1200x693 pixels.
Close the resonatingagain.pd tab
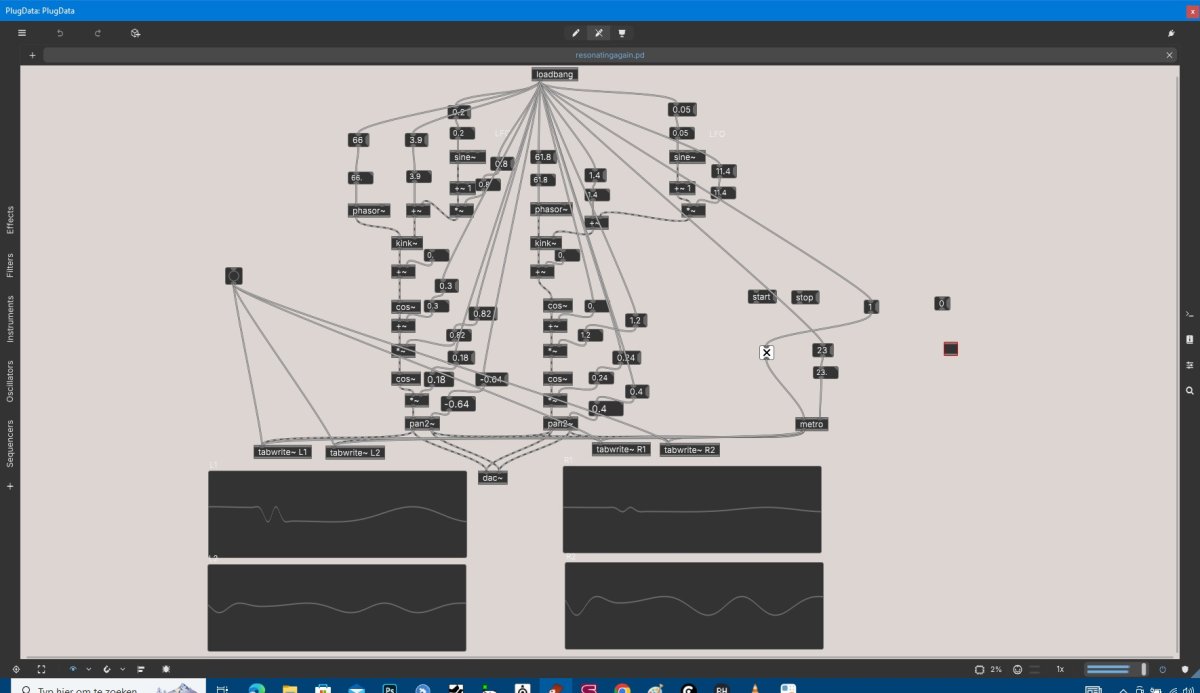(1170, 55)
